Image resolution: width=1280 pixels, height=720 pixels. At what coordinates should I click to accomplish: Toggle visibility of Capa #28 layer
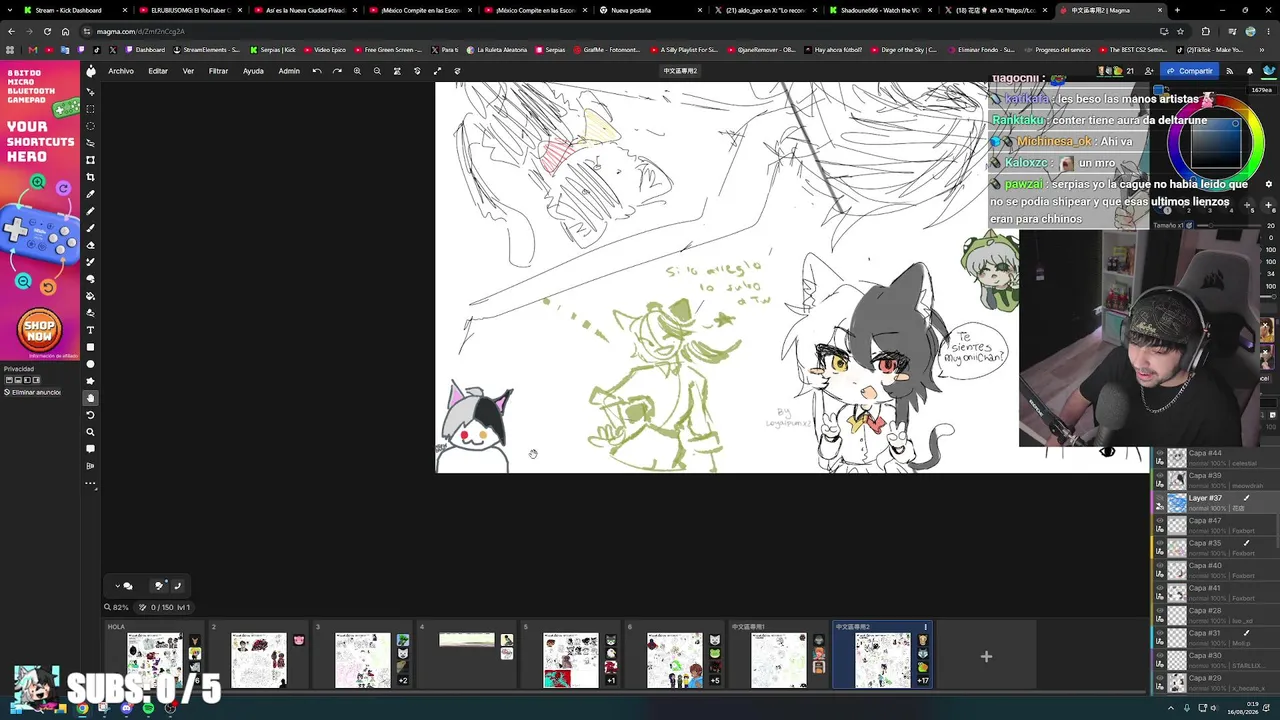tap(1160, 611)
